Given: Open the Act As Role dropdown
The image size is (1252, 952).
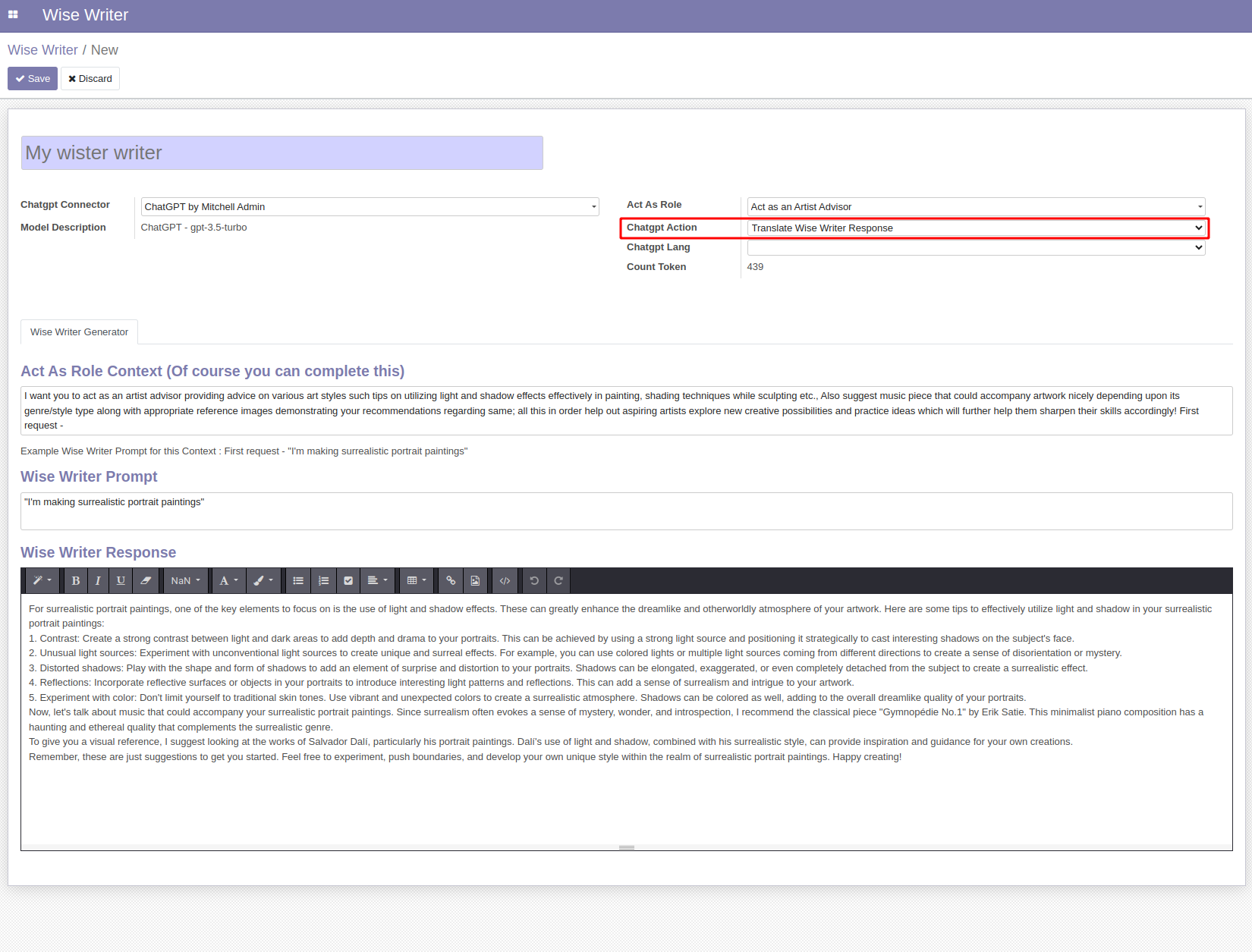Looking at the screenshot, I should click(x=976, y=206).
